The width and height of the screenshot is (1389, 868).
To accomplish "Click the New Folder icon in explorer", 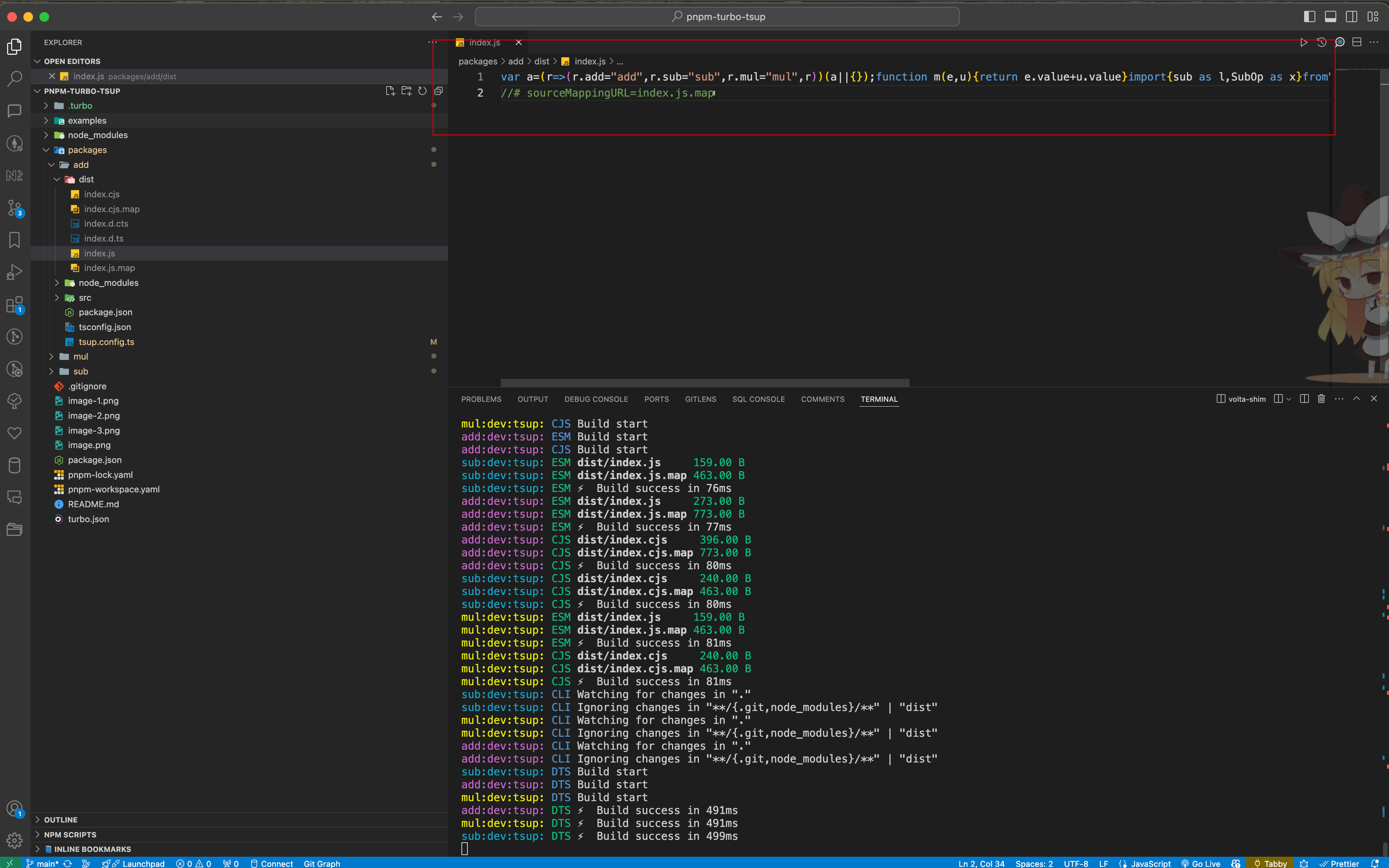I will tap(406, 91).
